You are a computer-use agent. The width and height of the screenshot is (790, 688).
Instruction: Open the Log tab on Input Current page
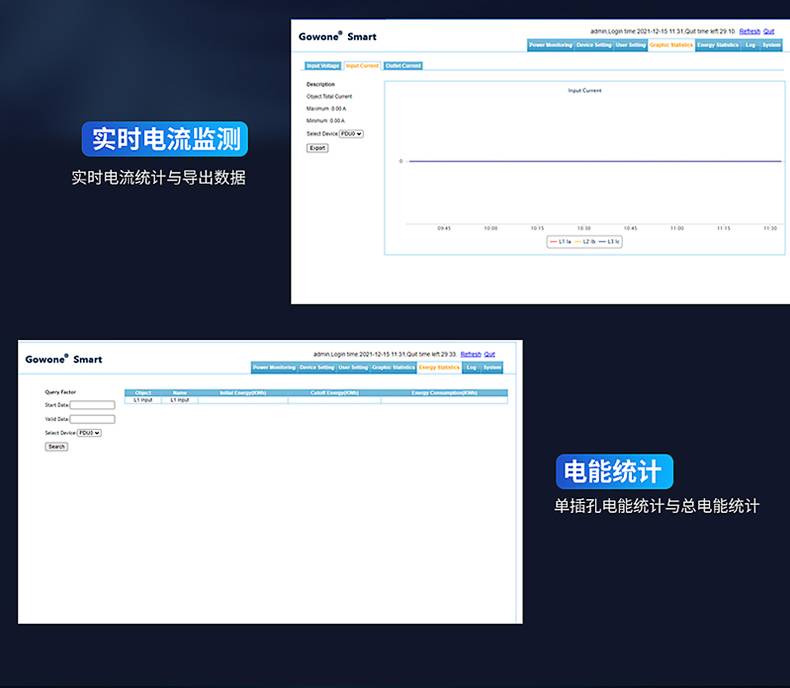pos(750,45)
